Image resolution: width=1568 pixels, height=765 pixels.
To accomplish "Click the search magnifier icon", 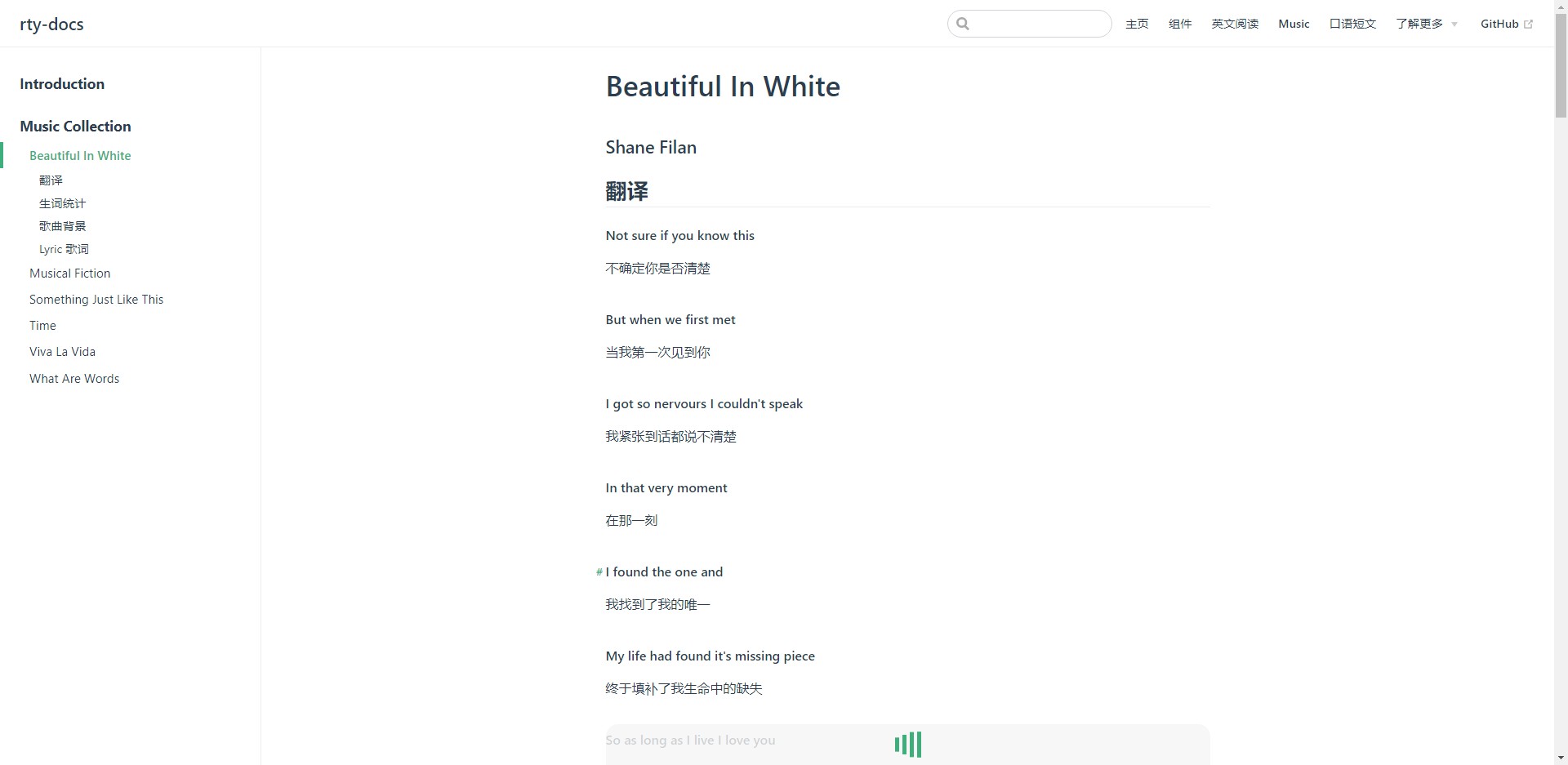I will coord(963,24).
